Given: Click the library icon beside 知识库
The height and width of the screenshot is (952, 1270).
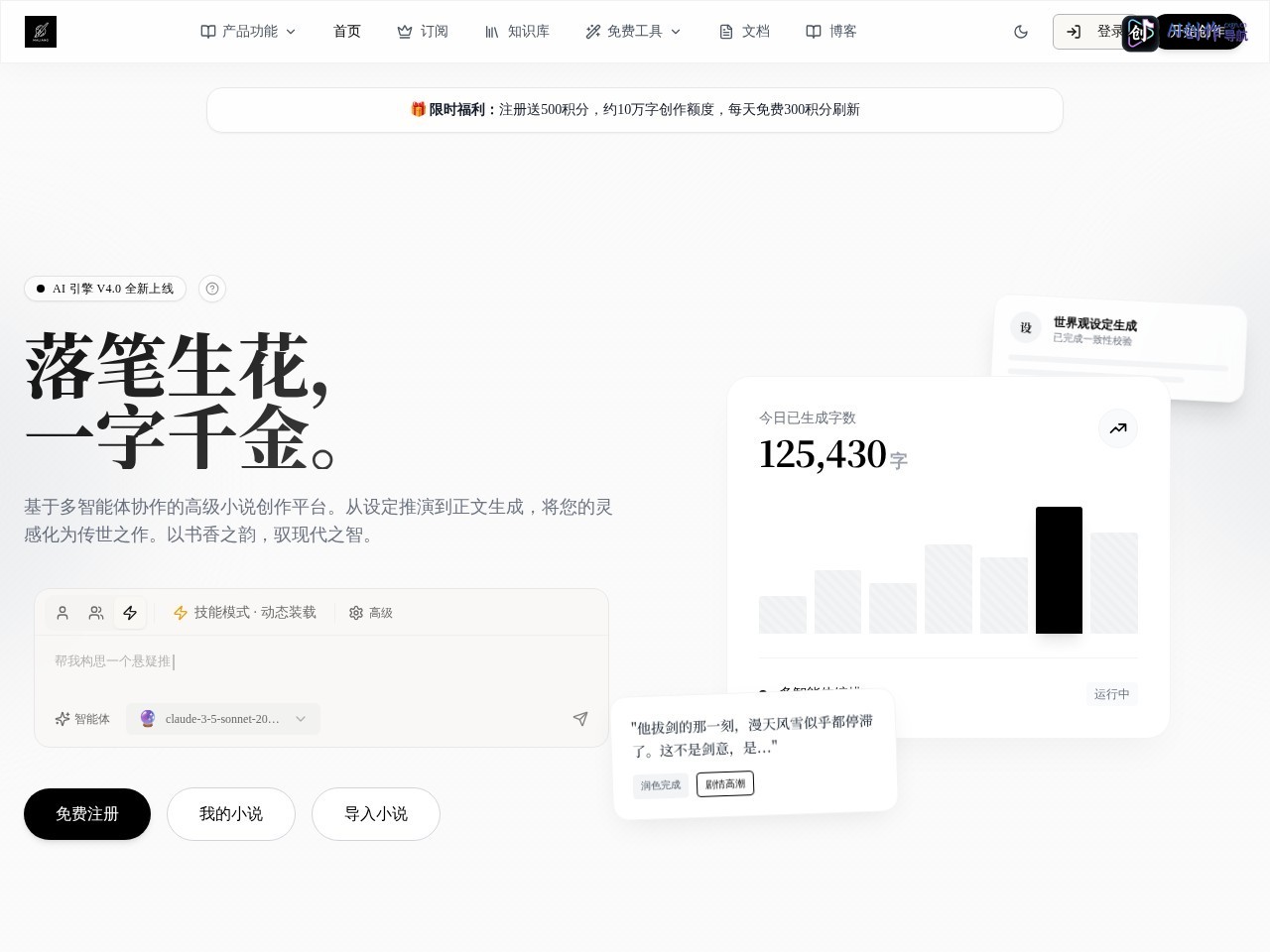Looking at the screenshot, I should 492,32.
